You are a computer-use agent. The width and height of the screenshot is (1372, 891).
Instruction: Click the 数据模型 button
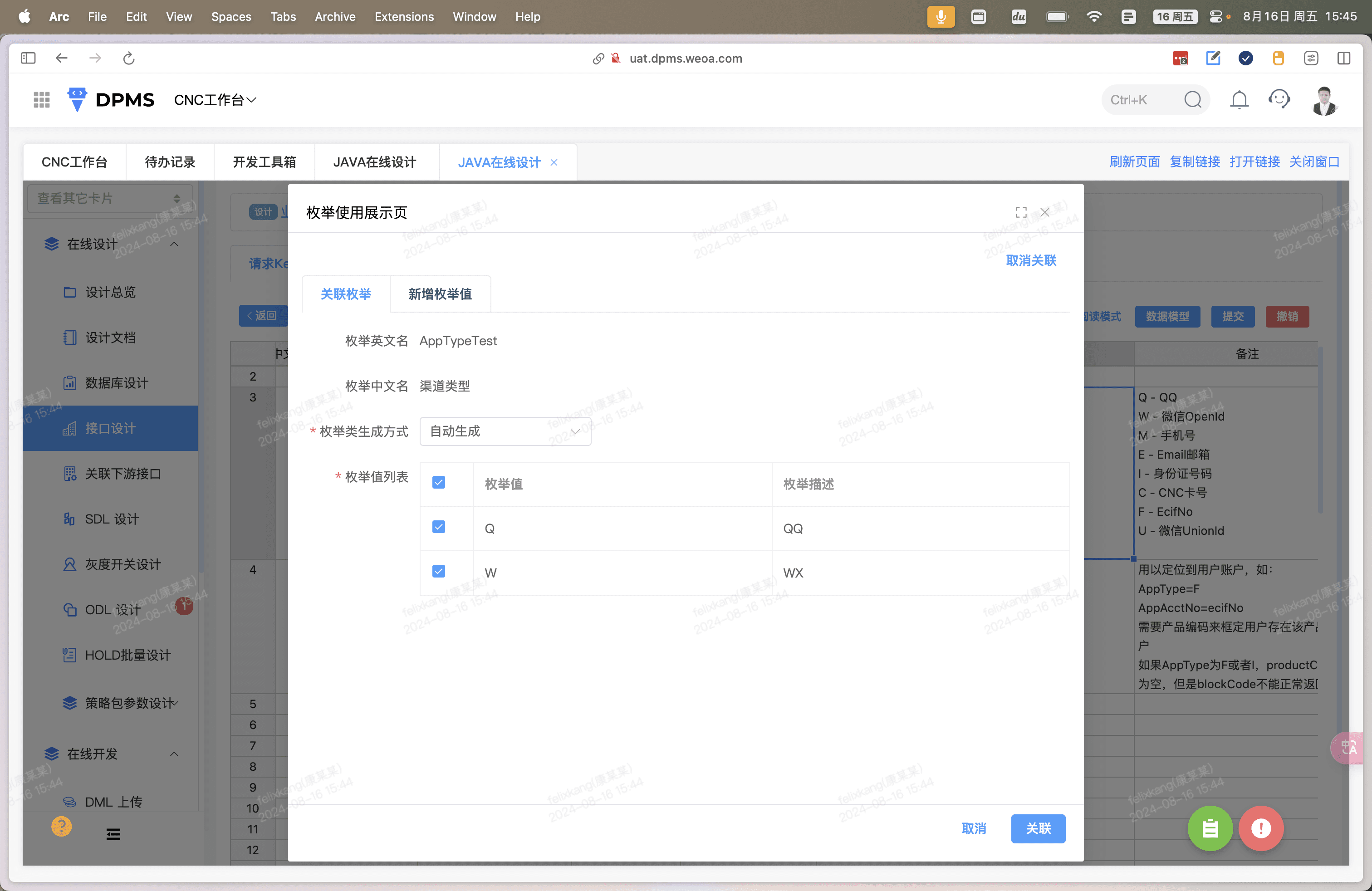pyautogui.click(x=1167, y=316)
